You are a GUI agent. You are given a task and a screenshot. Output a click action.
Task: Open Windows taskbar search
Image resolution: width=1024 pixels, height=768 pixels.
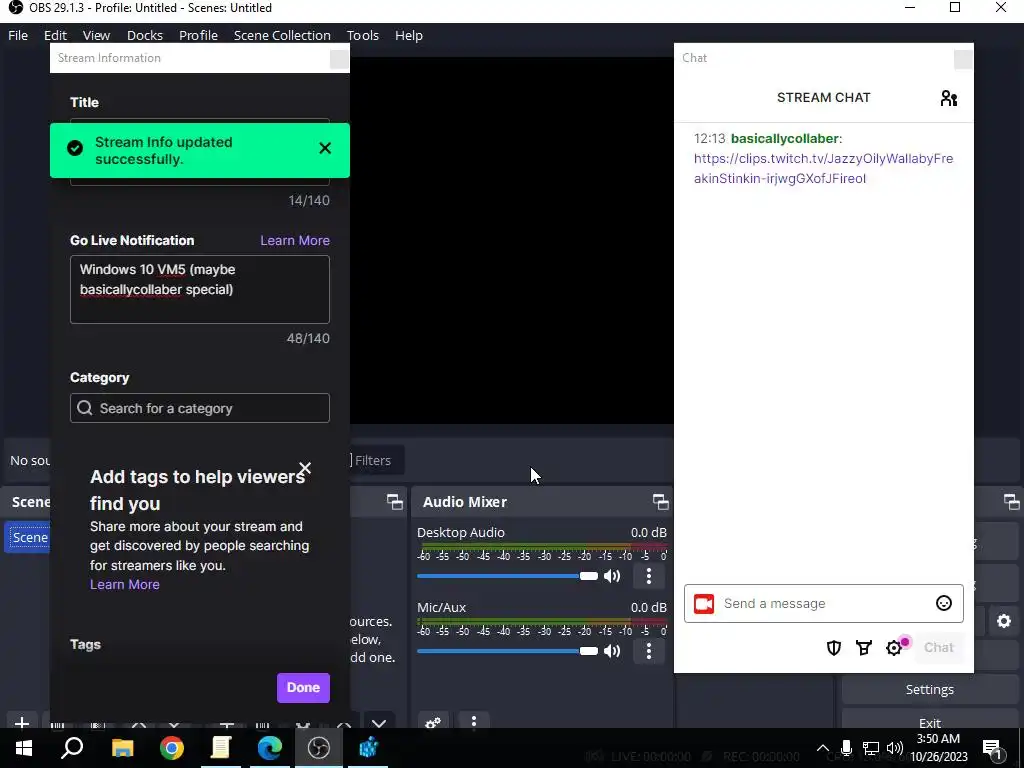click(x=72, y=748)
